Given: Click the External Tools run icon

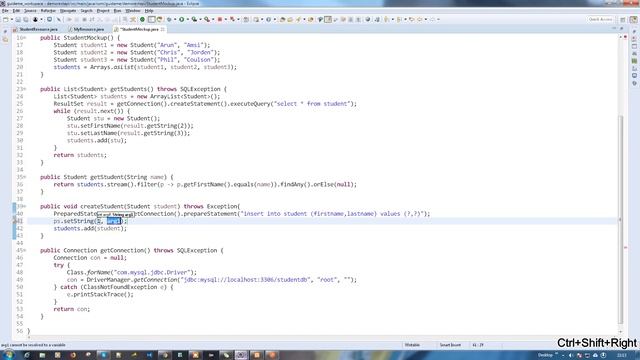Looking at the screenshot, I should (x=207, y=19).
